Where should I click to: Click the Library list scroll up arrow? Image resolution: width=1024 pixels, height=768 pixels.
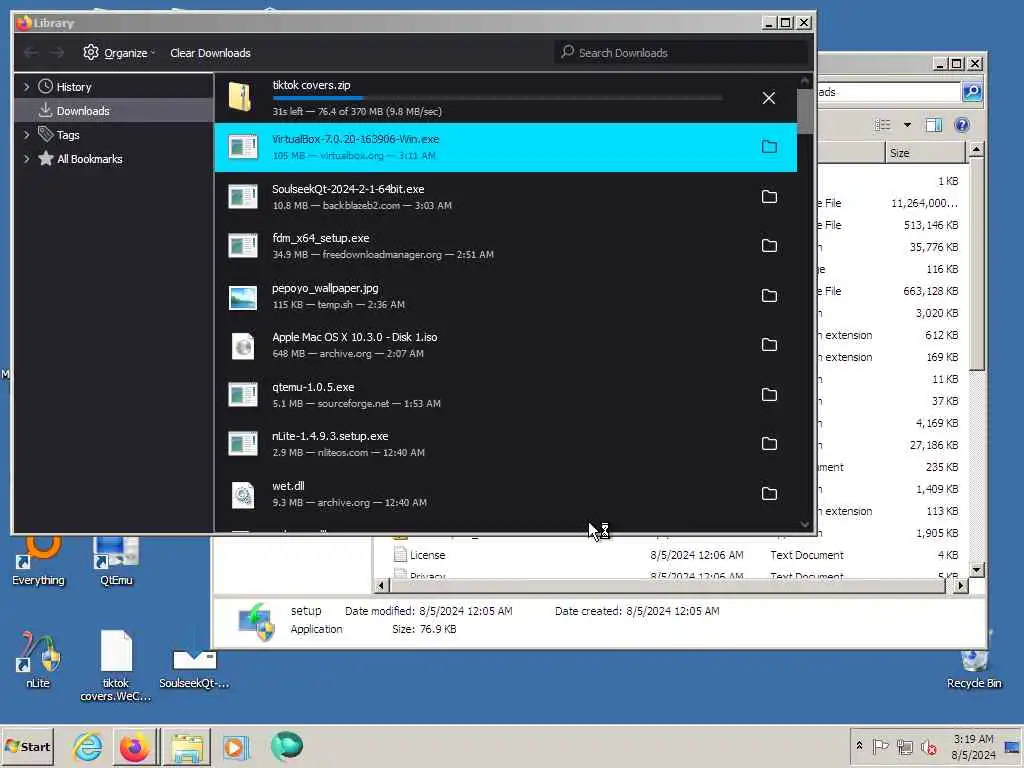pyautogui.click(x=805, y=81)
